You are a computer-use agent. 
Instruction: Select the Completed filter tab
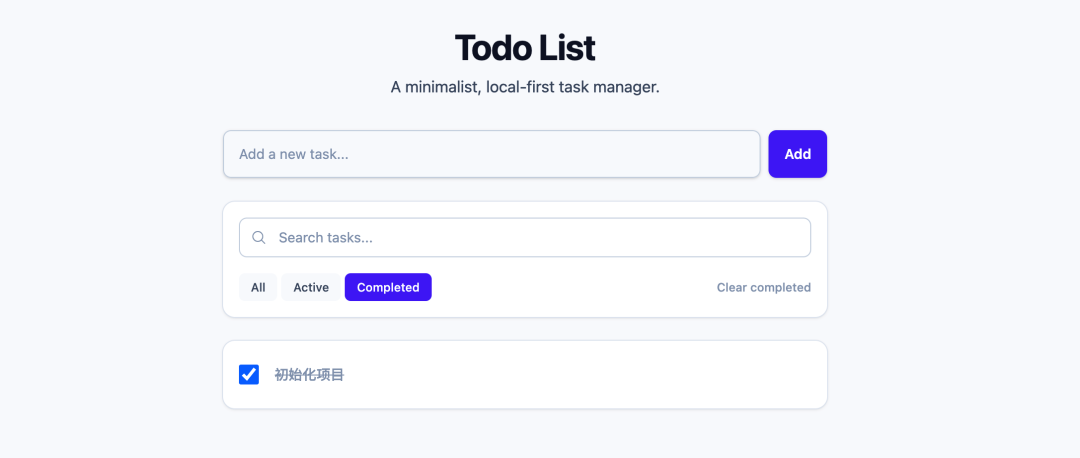coord(388,287)
